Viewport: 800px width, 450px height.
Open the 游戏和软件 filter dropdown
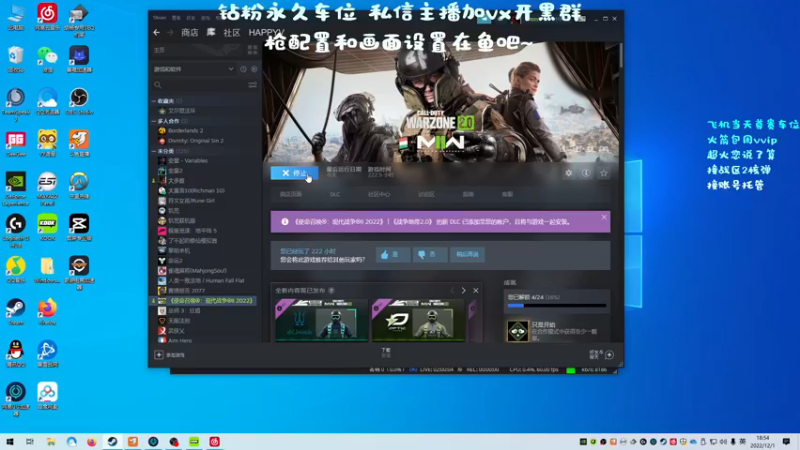(193, 69)
